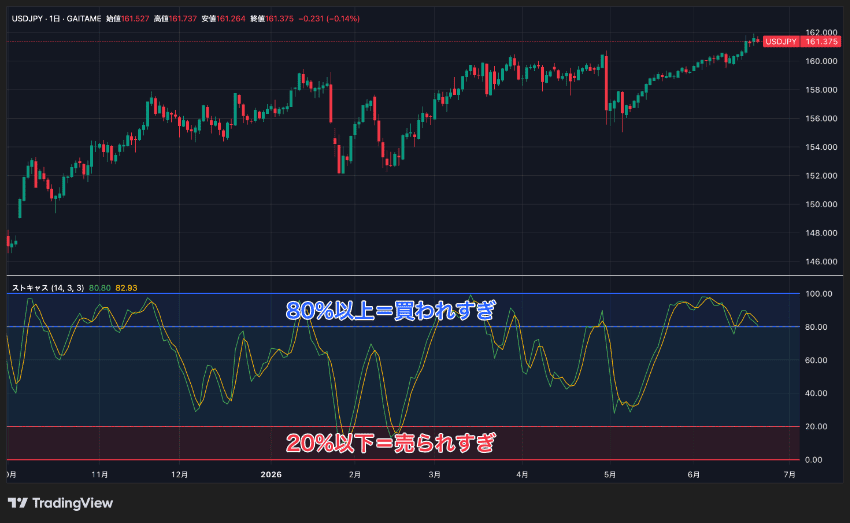Click the ストキャス (14, 3, 3) indicator label

tap(48, 288)
